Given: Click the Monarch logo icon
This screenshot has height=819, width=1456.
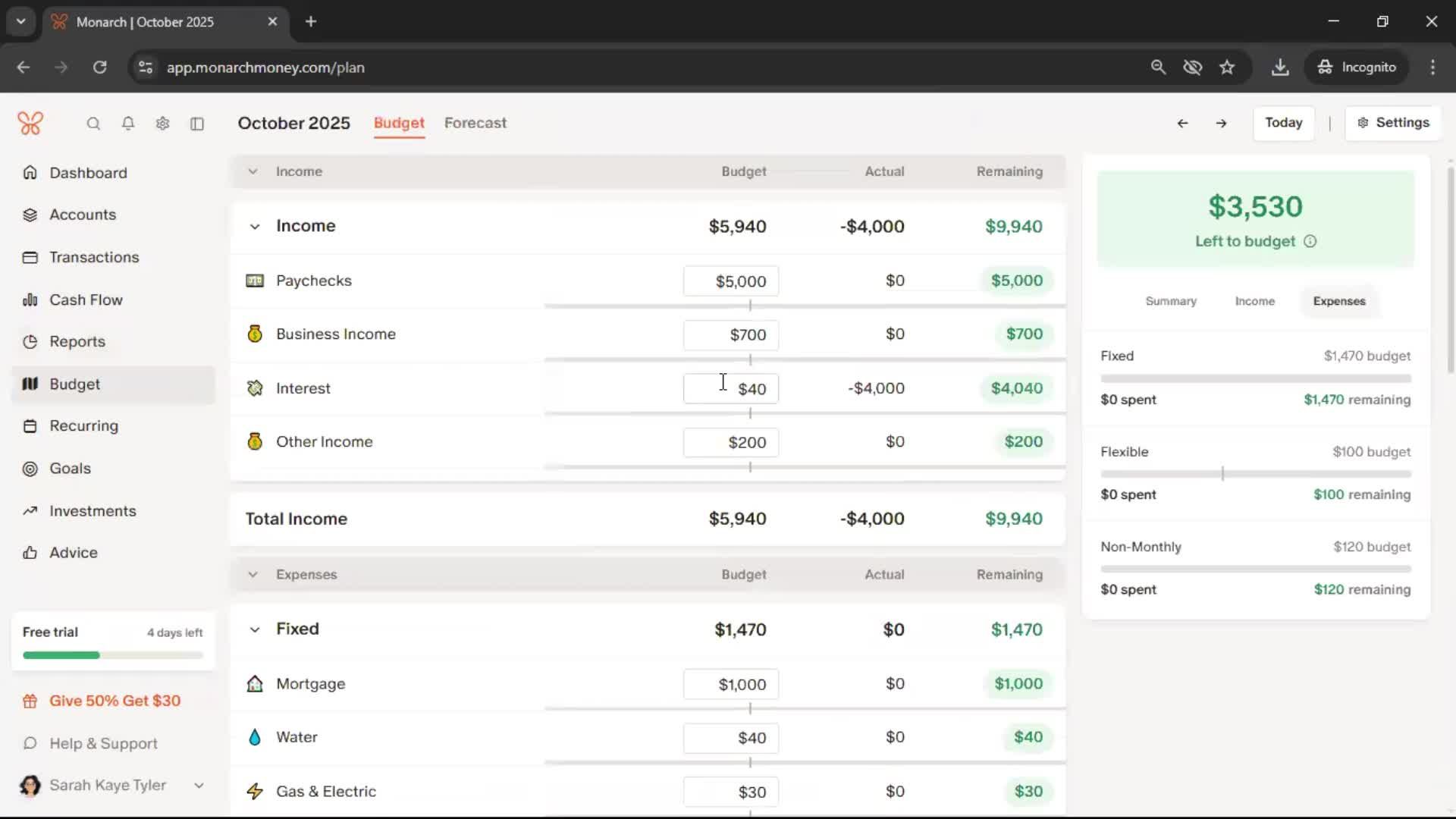Looking at the screenshot, I should tap(30, 123).
